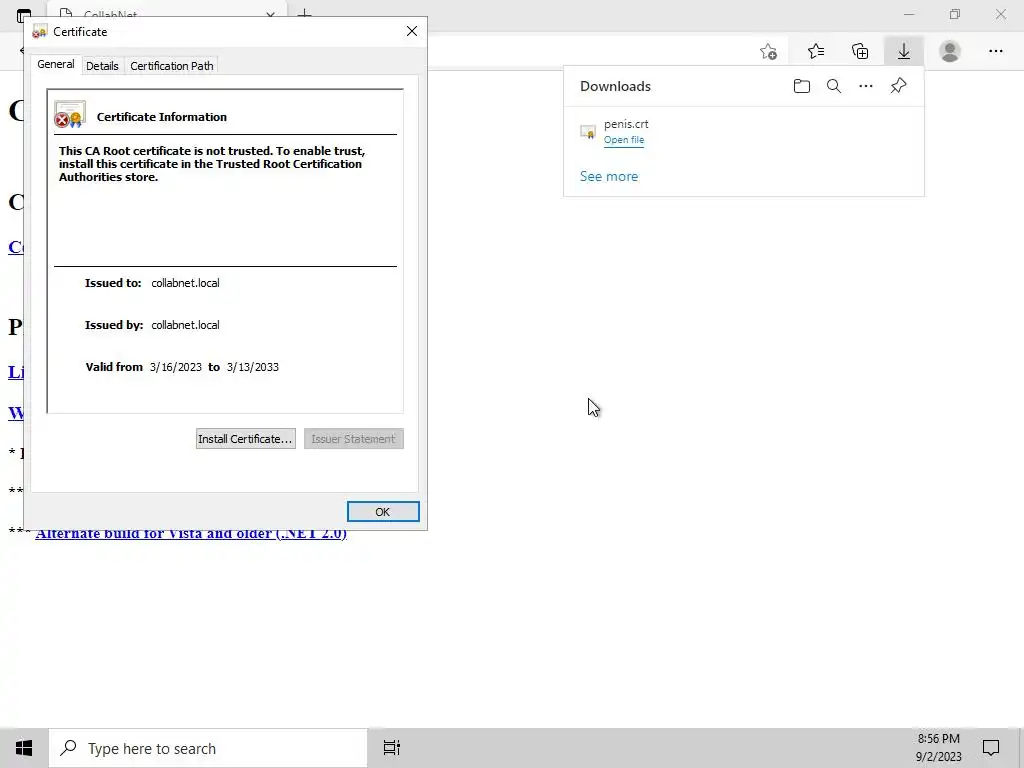Click the Certificate Information heading

coord(162,117)
